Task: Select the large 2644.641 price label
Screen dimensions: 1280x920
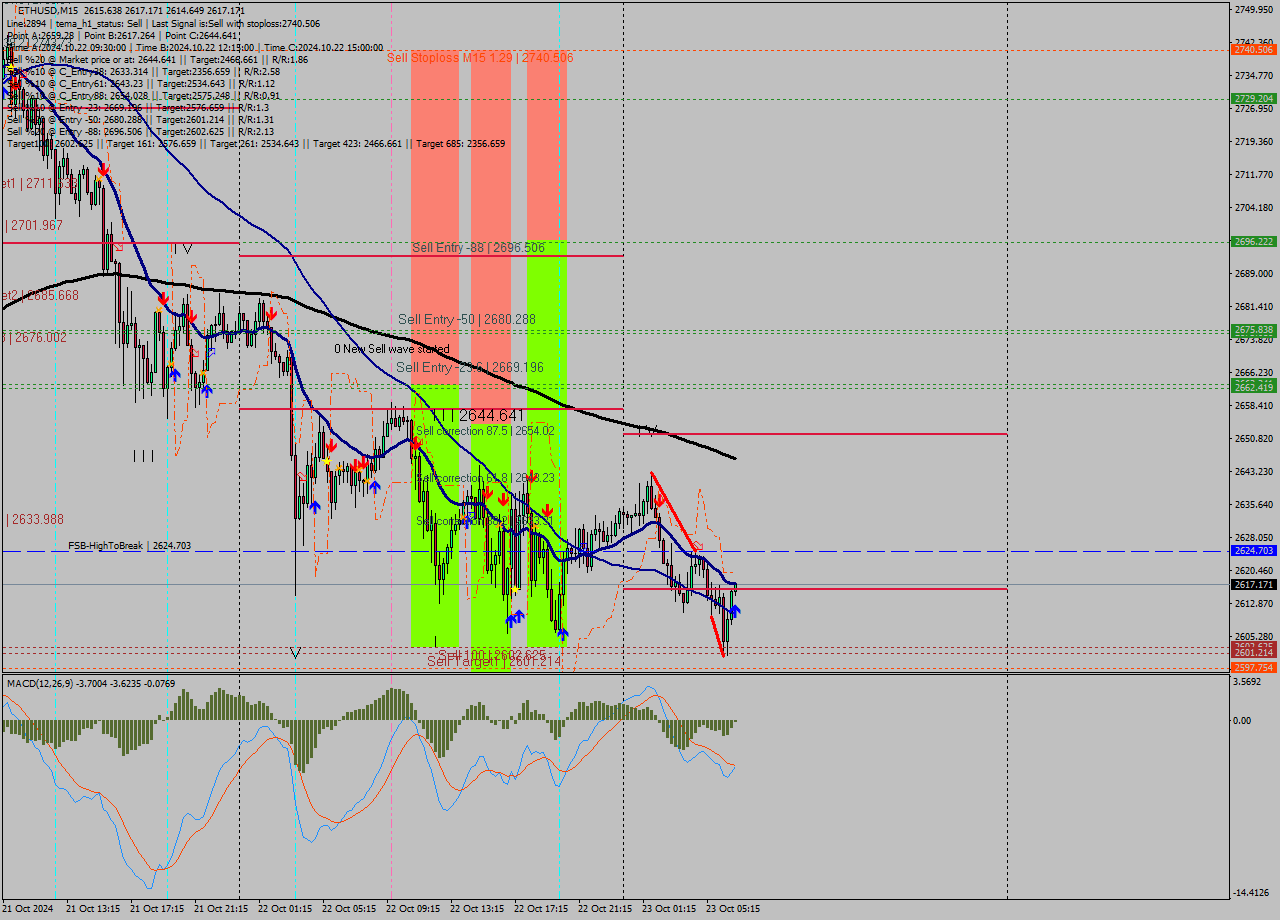Action: [492, 415]
